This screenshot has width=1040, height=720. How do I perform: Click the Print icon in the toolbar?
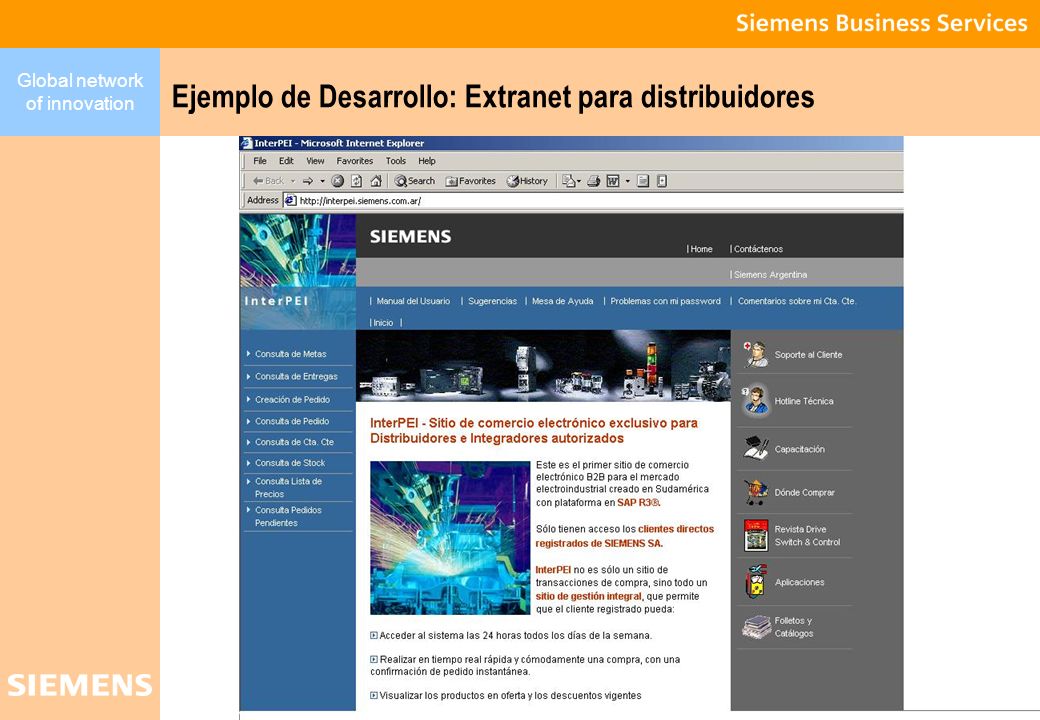(x=594, y=181)
